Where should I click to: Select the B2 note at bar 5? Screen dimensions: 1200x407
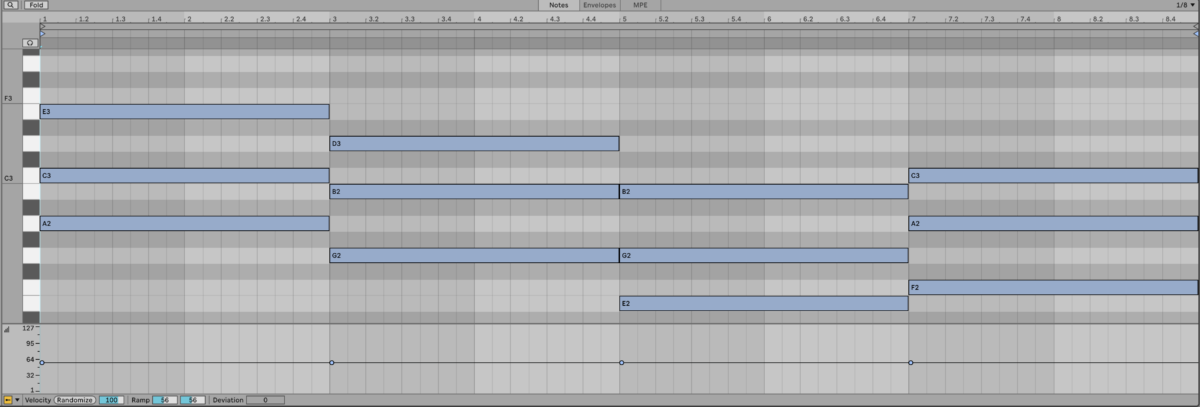pos(764,191)
